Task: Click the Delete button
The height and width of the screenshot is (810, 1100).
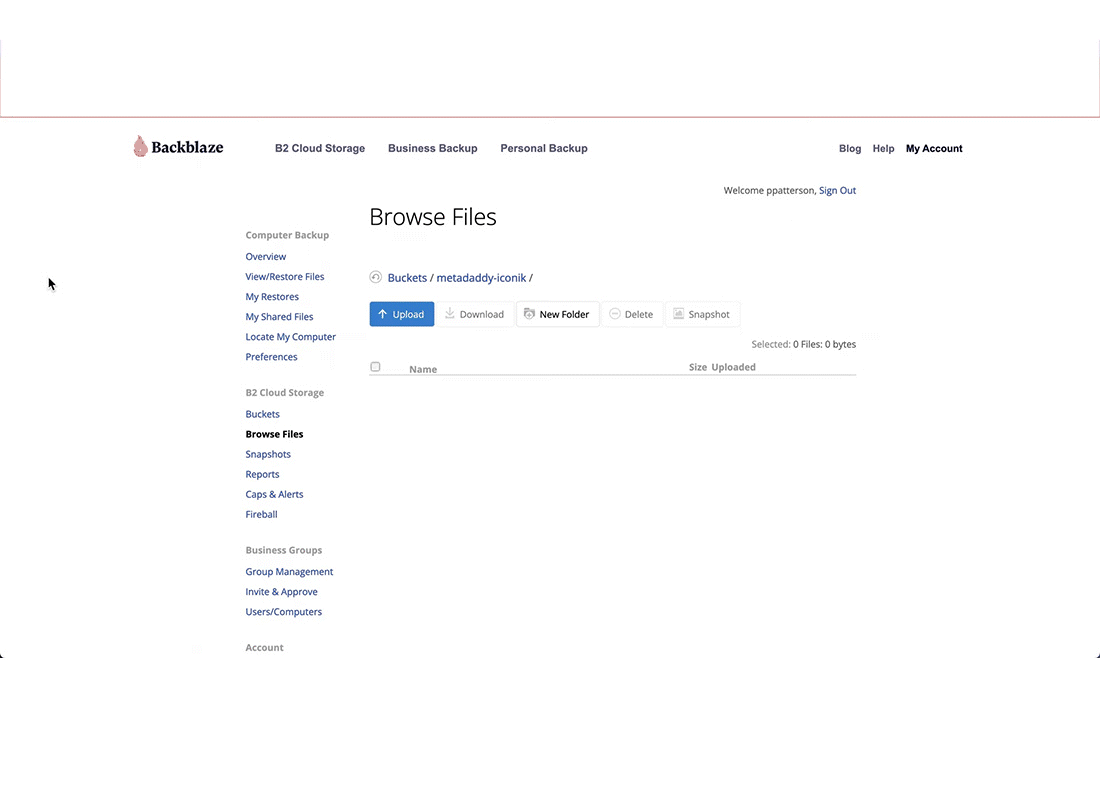Action: click(x=631, y=314)
